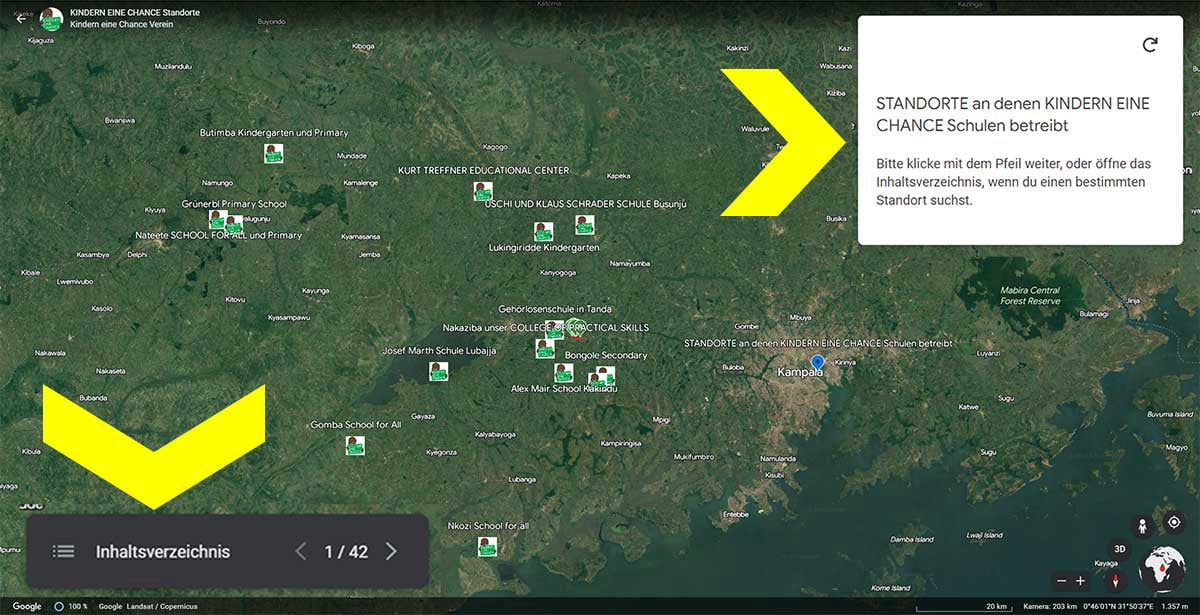
Task: Click the Grünerbl Primary School label
Action: (234, 204)
